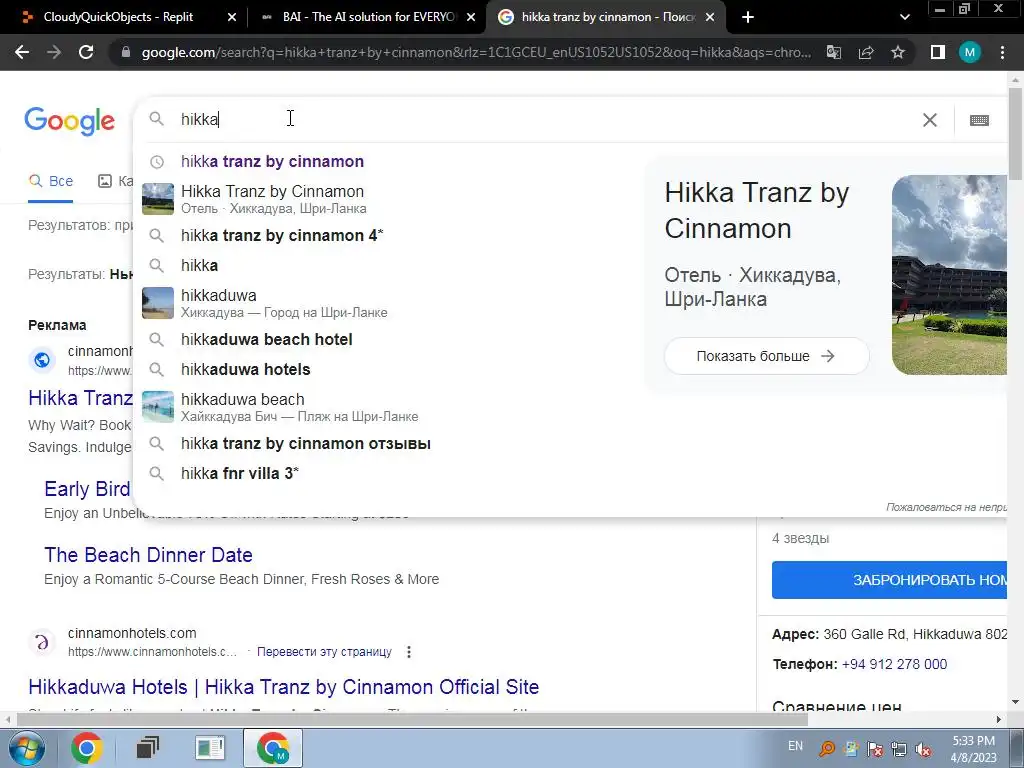This screenshot has width=1024, height=768.
Task: Open the stacked windows taskbar icon
Action: point(148,748)
